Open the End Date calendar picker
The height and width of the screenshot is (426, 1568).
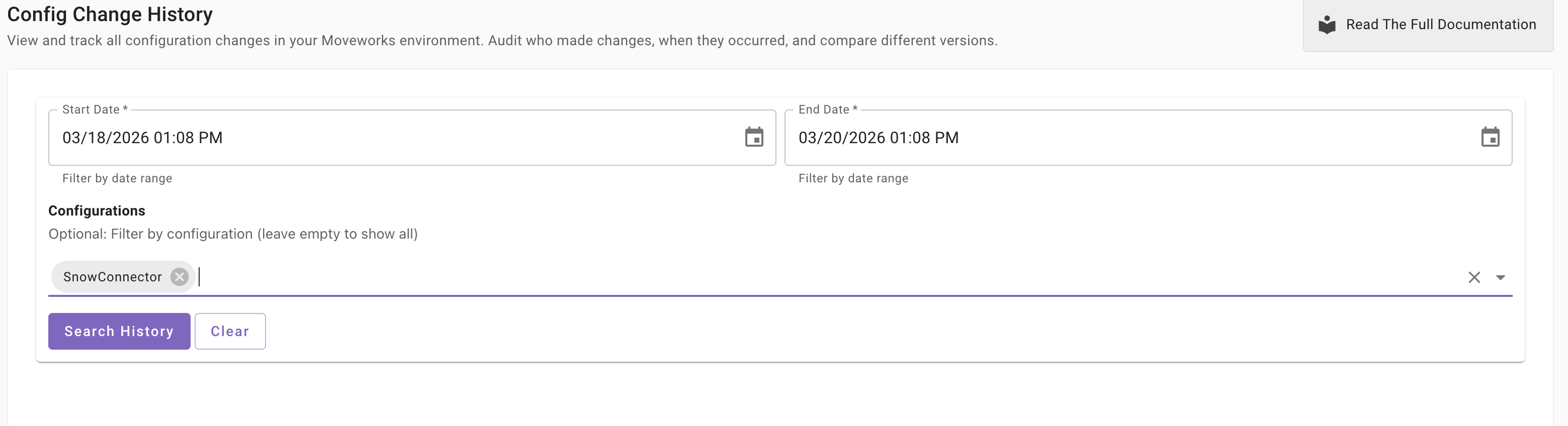tap(1490, 137)
